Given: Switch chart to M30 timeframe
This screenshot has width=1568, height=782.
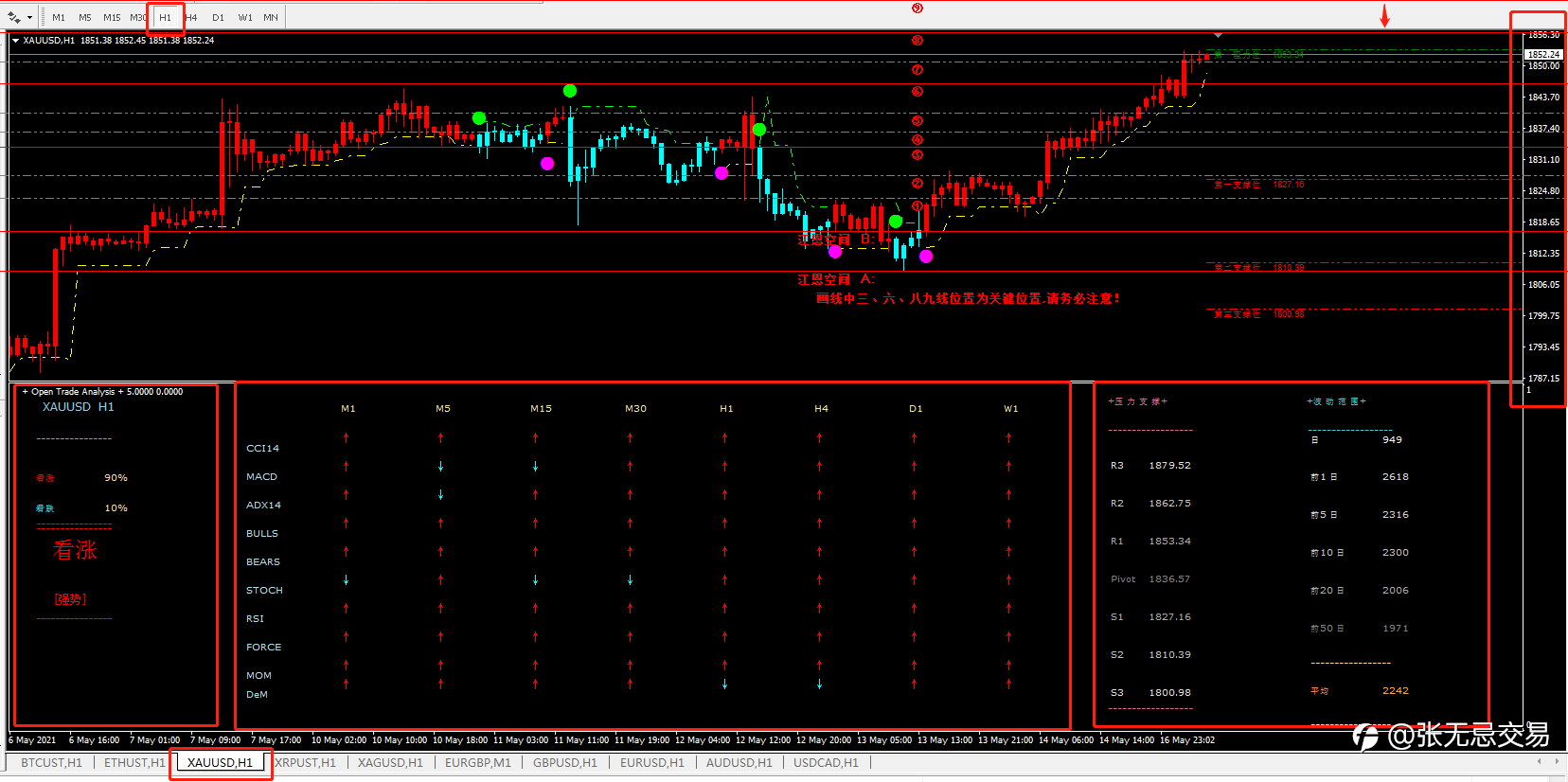Looking at the screenshot, I should (x=138, y=17).
